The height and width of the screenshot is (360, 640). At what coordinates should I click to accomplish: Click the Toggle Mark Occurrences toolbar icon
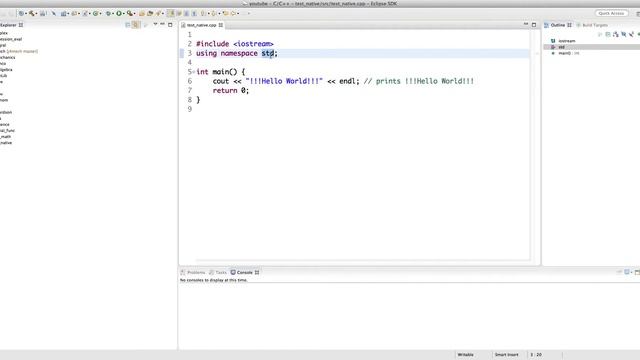[171, 13]
